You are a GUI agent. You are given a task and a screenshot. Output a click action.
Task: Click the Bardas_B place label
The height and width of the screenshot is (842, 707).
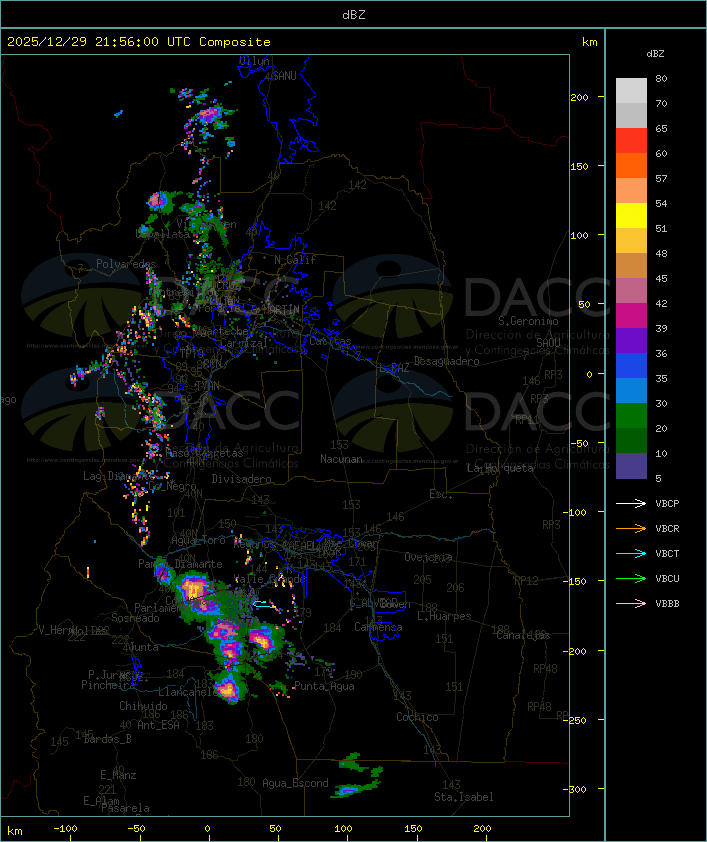(107, 739)
